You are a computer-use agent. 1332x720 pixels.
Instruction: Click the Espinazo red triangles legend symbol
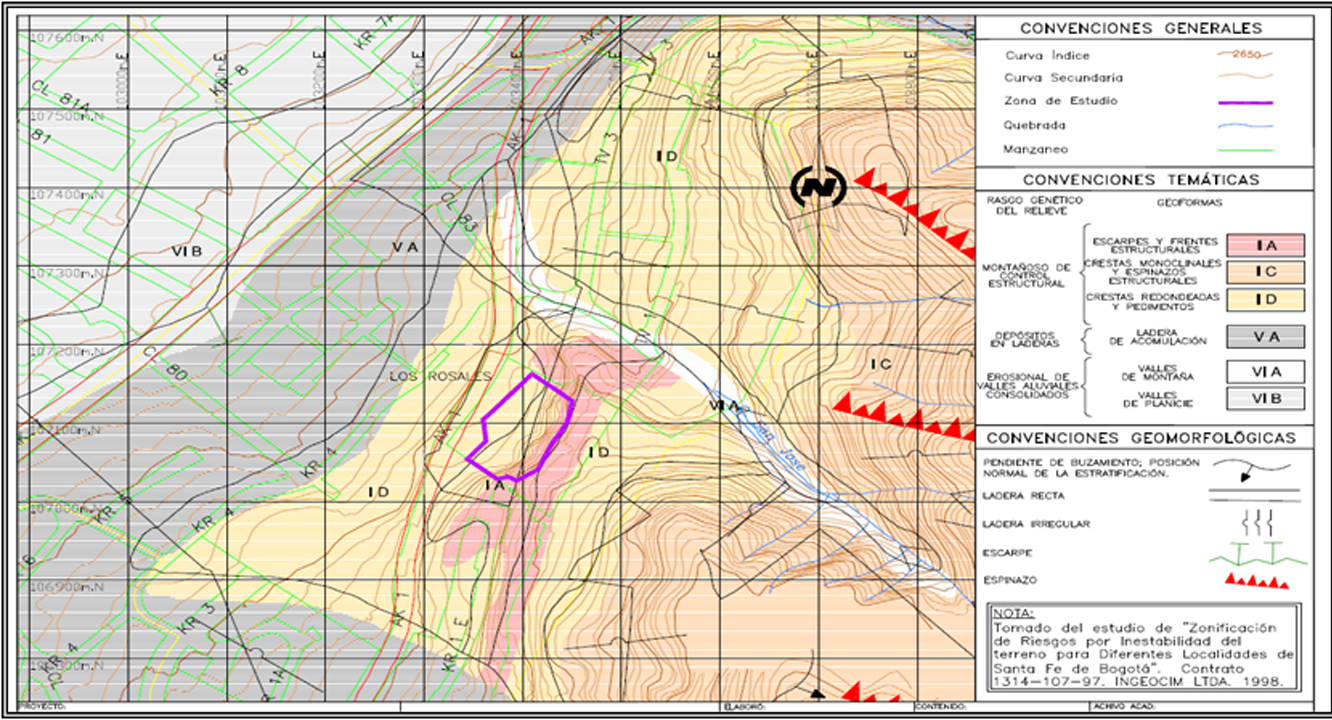pyautogui.click(x=1254, y=580)
